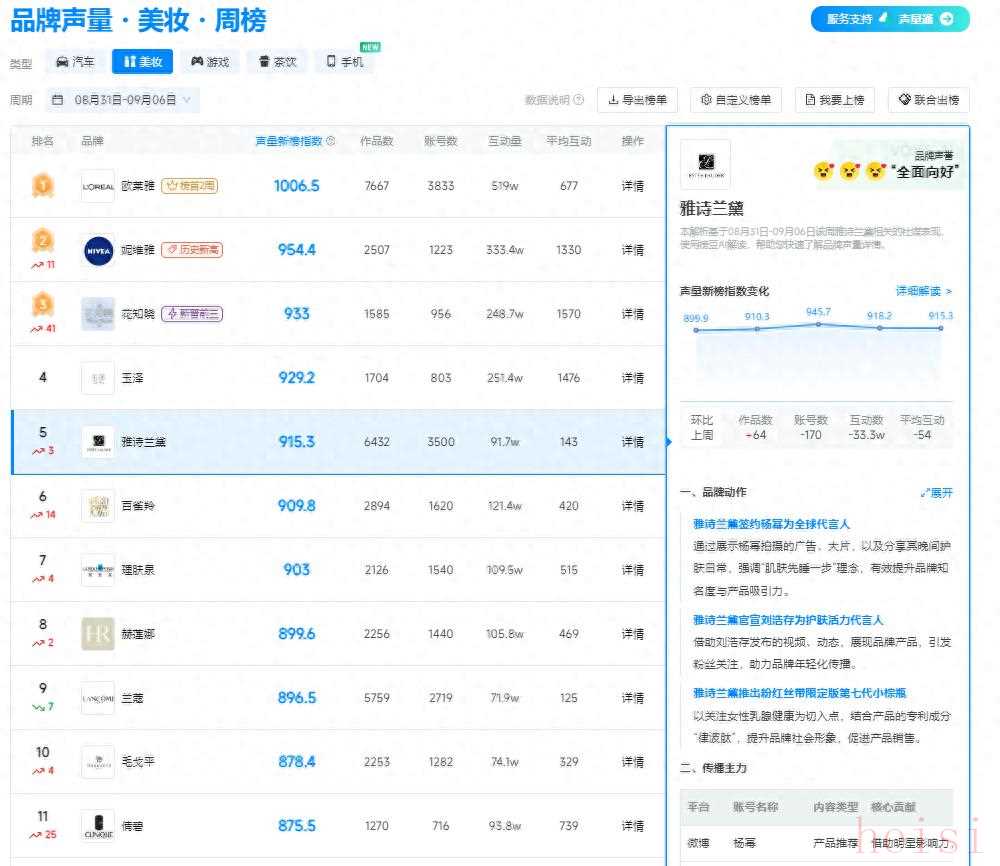Click the 榜首2周 badge on 欧莱雅

click(189, 186)
